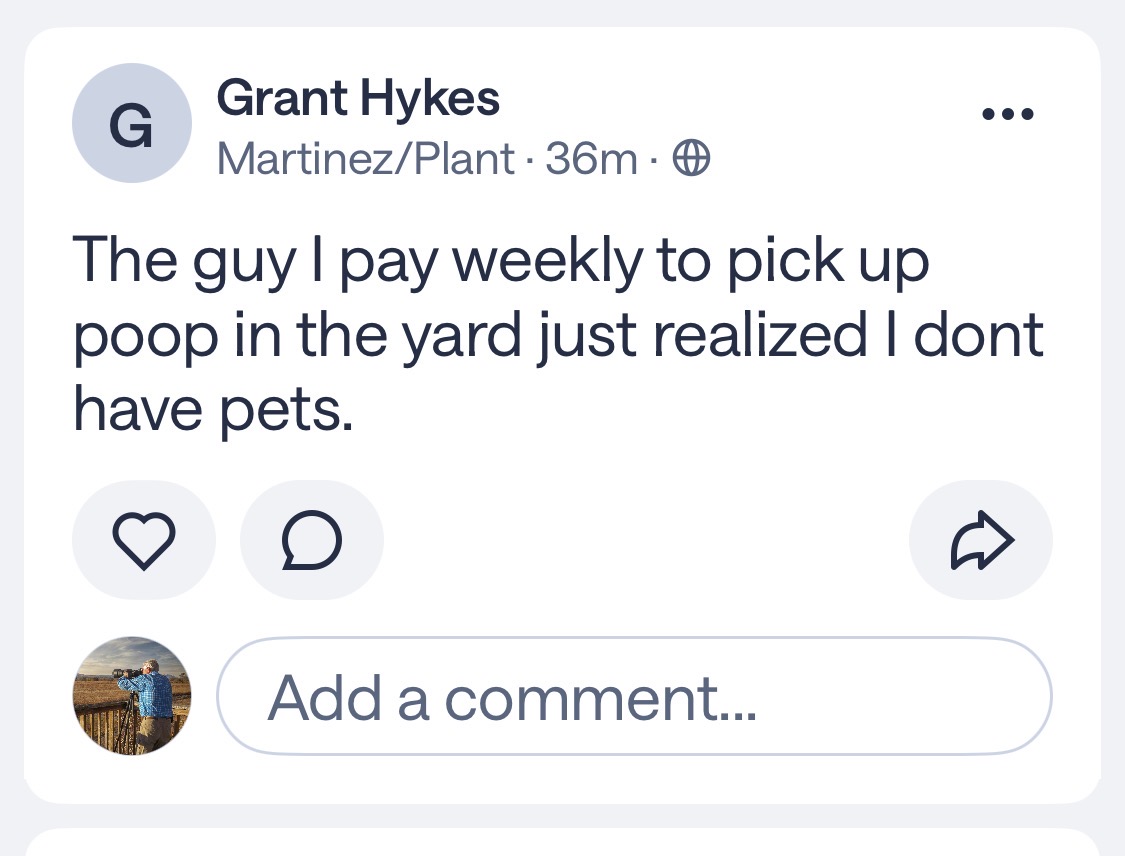Click the word "realized" in the post
Viewport: 1125px width, 856px height.
click(759, 336)
